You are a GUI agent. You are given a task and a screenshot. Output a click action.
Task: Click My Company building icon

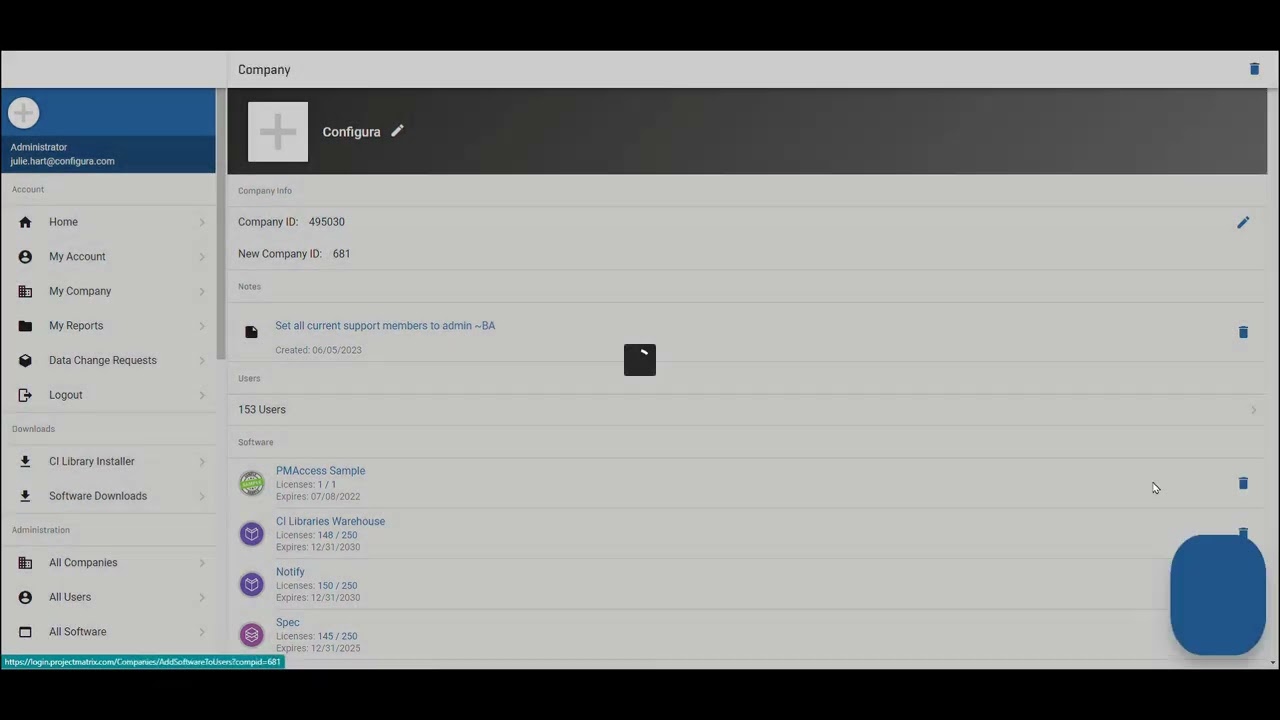(x=25, y=291)
